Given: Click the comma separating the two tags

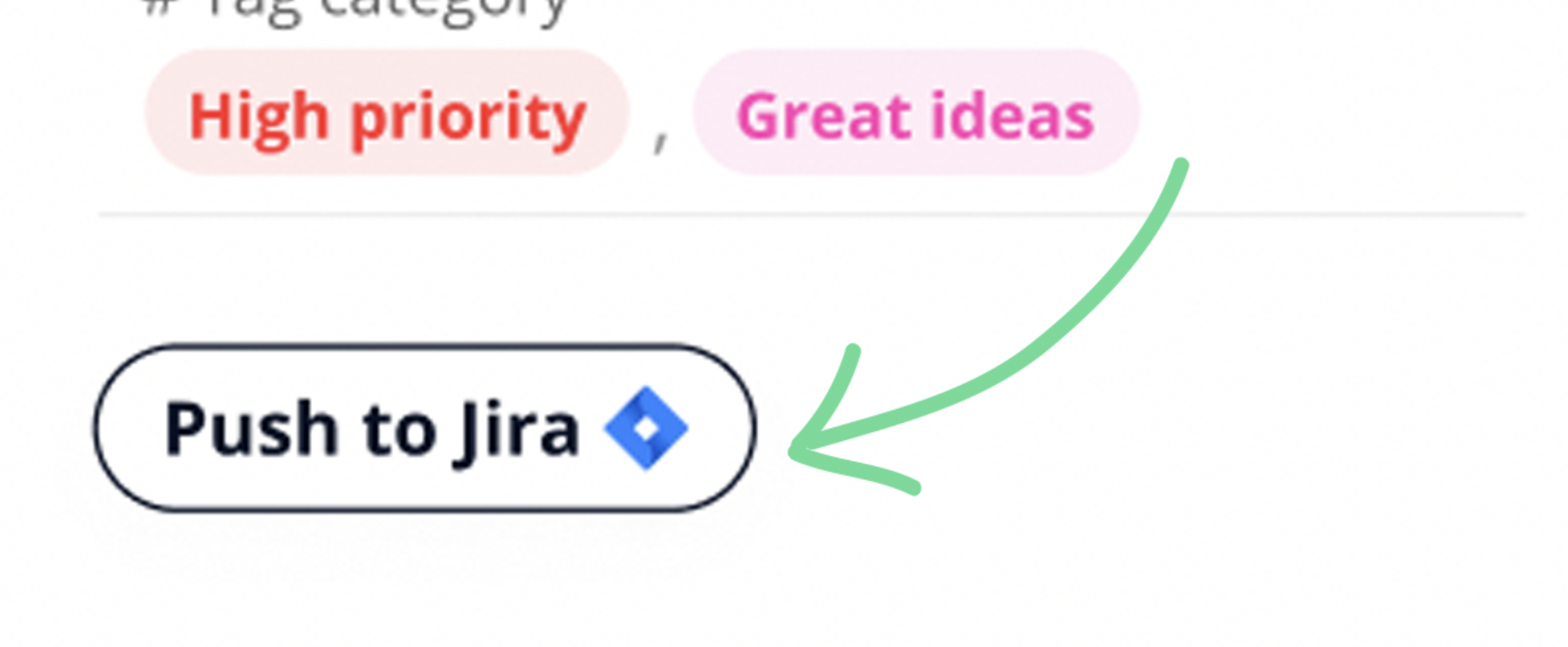Looking at the screenshot, I should tap(660, 138).
